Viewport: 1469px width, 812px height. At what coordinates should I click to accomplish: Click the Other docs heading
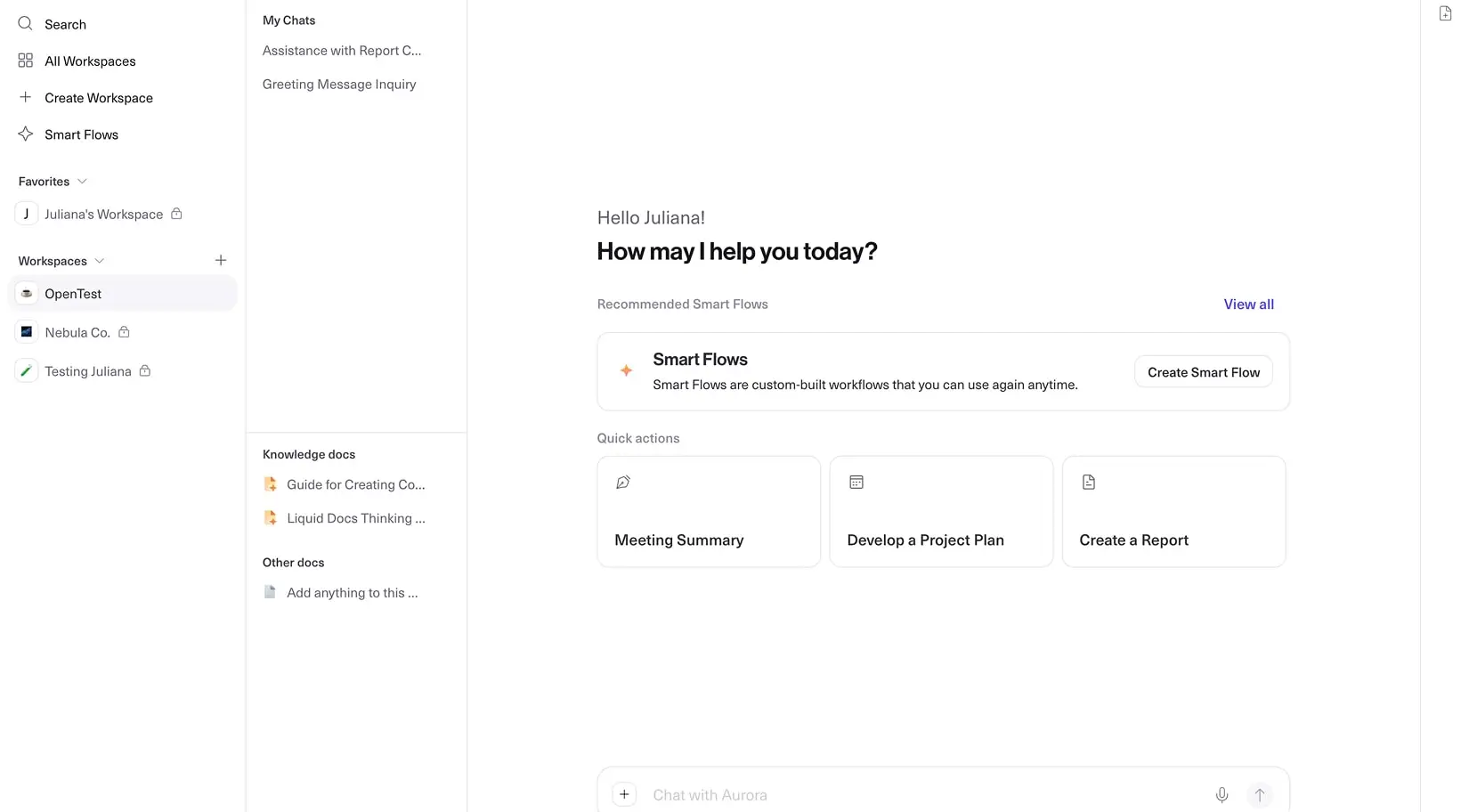[x=293, y=563]
